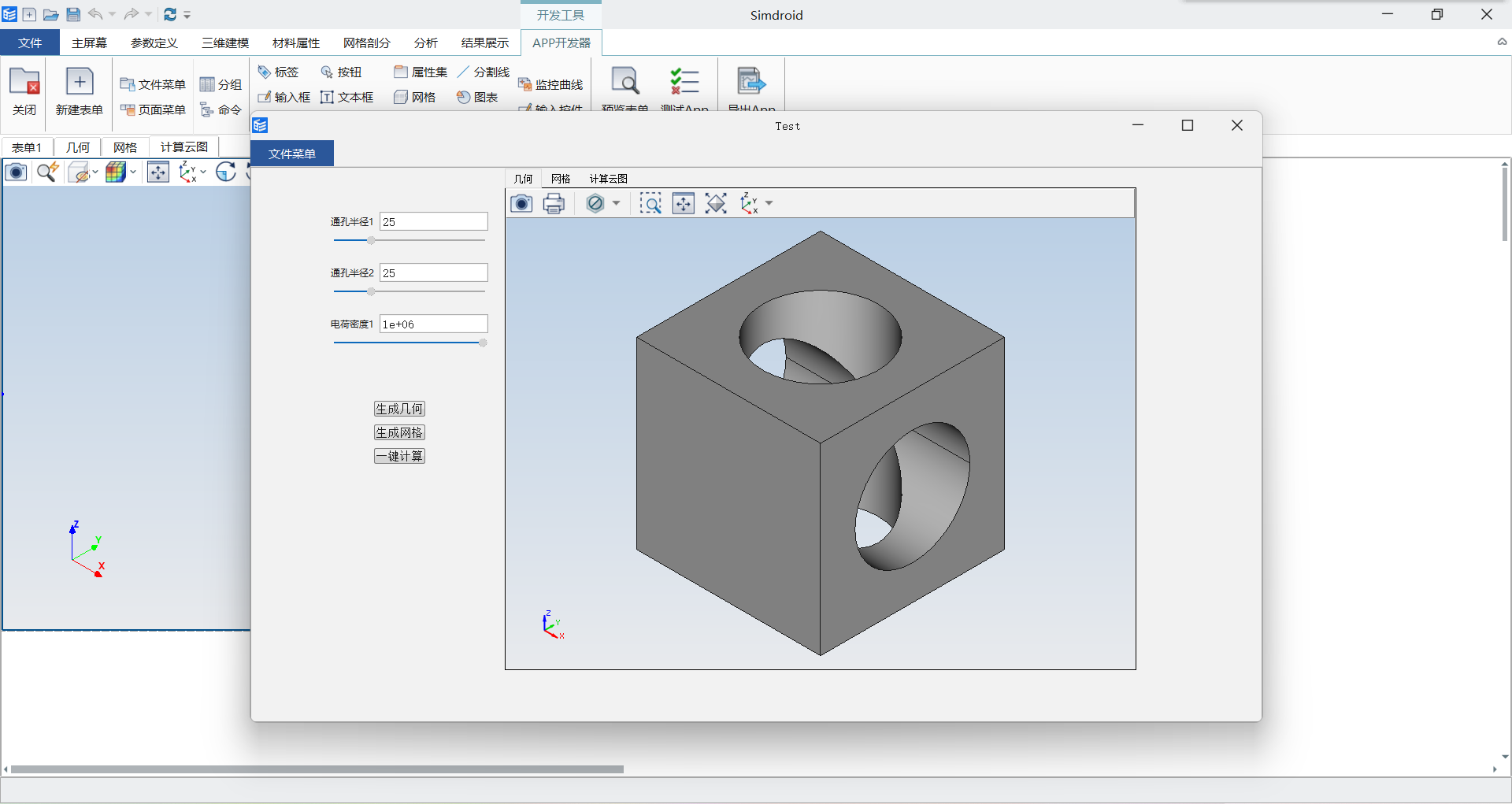
Task: Click the 通孔半径1 slider handle
Action: pos(371,240)
